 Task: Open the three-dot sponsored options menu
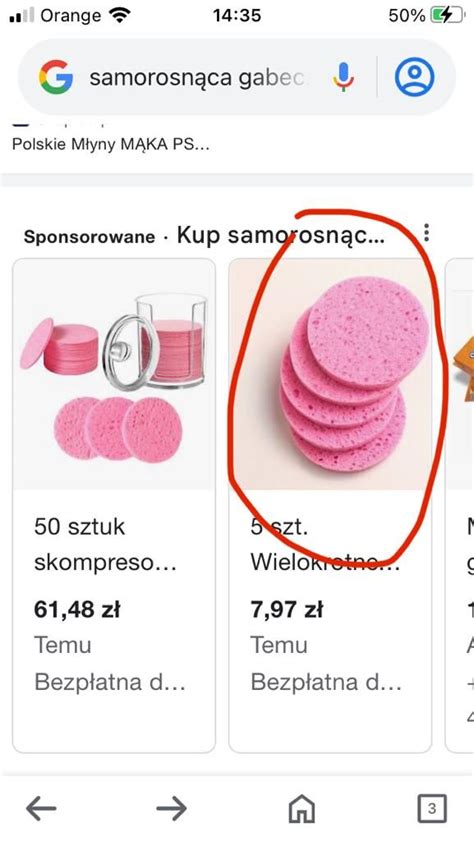tap(426, 233)
